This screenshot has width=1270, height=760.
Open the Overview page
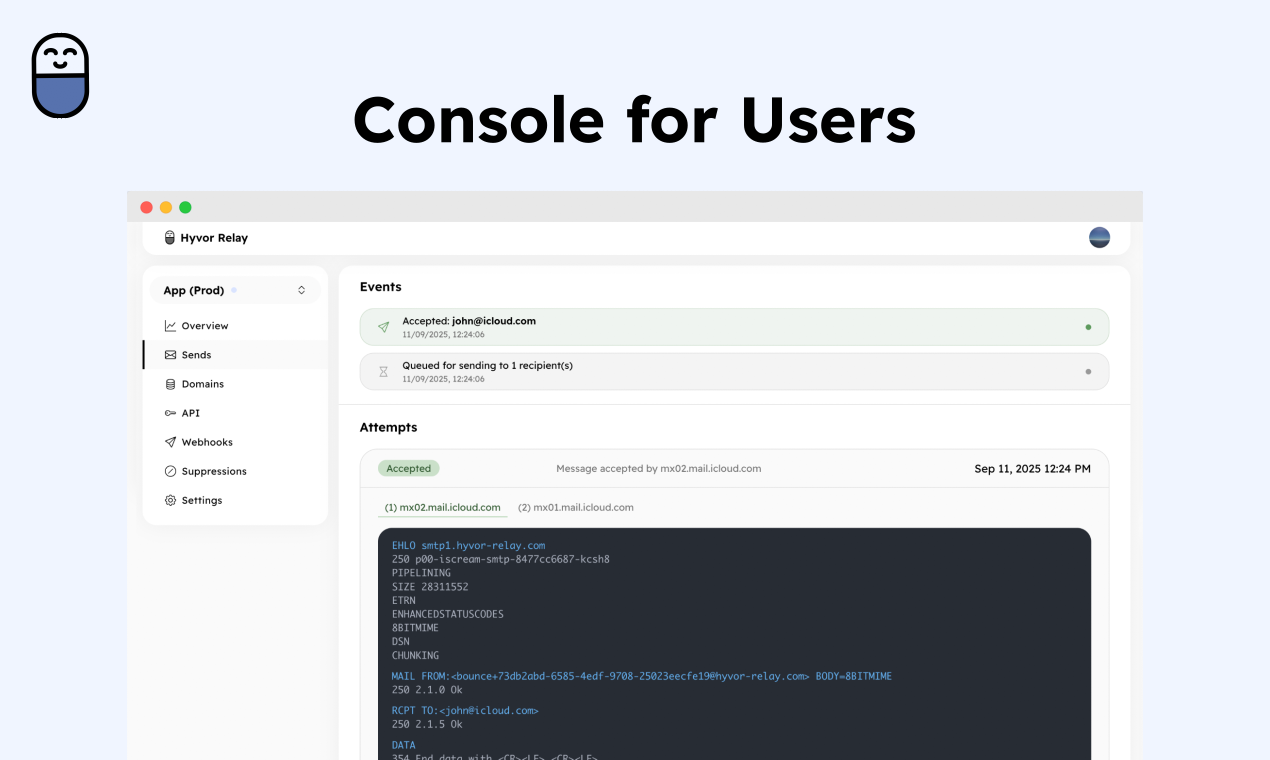coord(236,326)
